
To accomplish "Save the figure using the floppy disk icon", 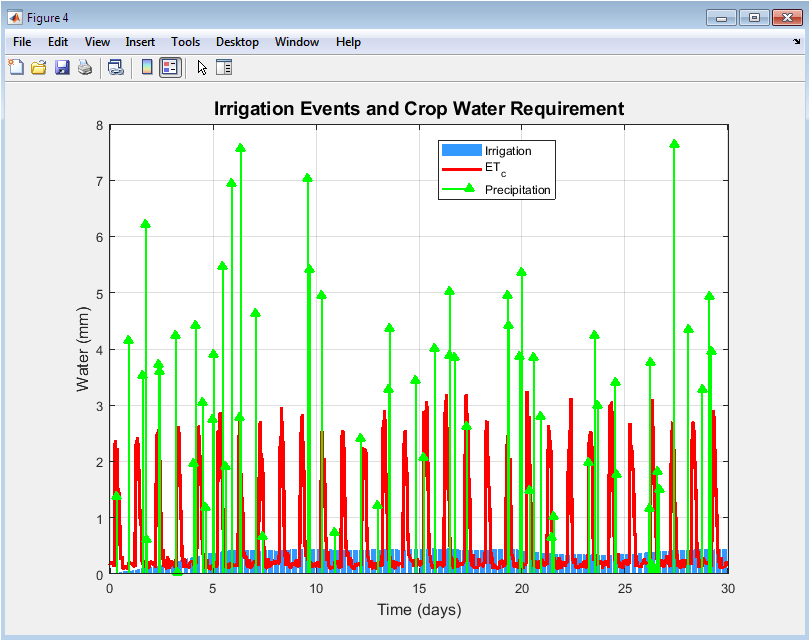I will point(62,67).
